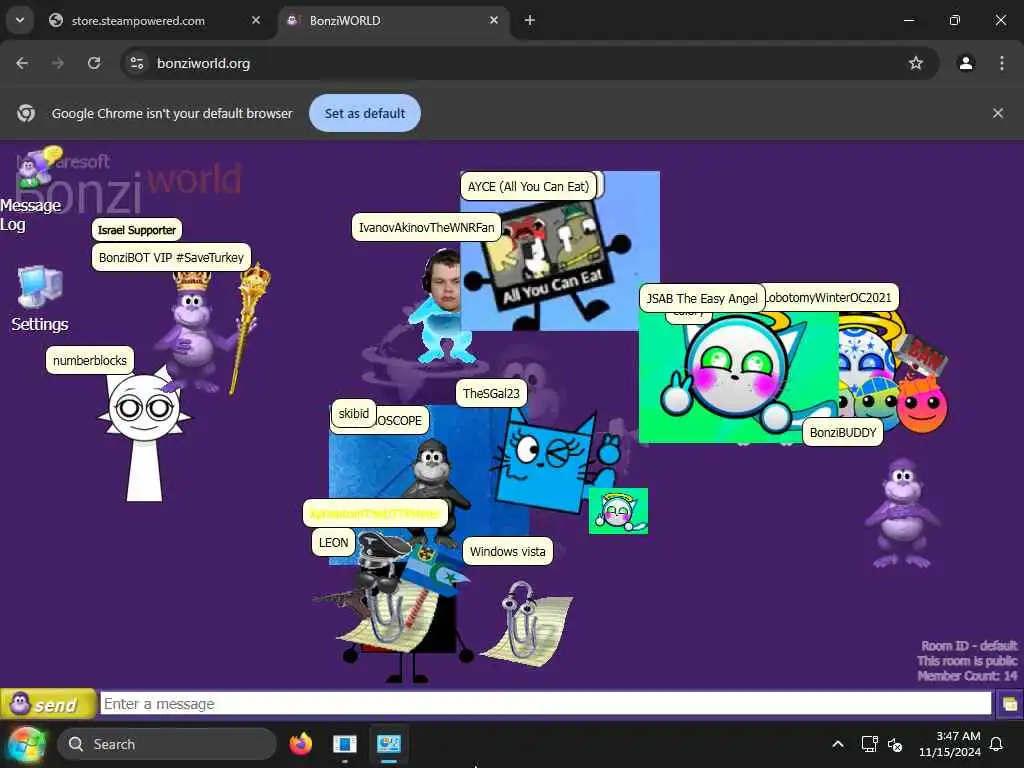Open the Chrome three-dot menu
This screenshot has height=768, width=1024.
[x=1002, y=63]
